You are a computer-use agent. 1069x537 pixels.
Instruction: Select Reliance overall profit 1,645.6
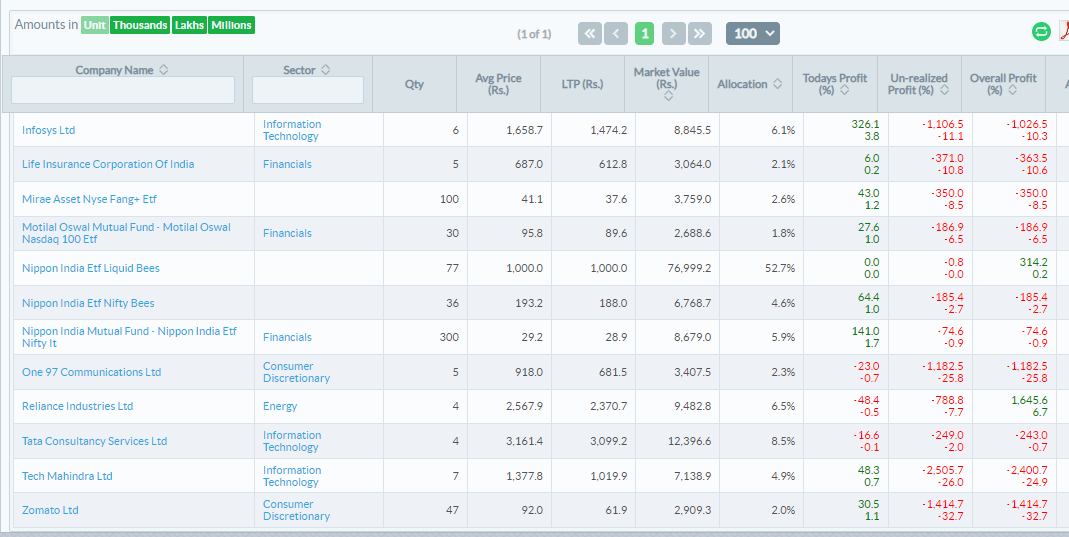coord(1030,401)
